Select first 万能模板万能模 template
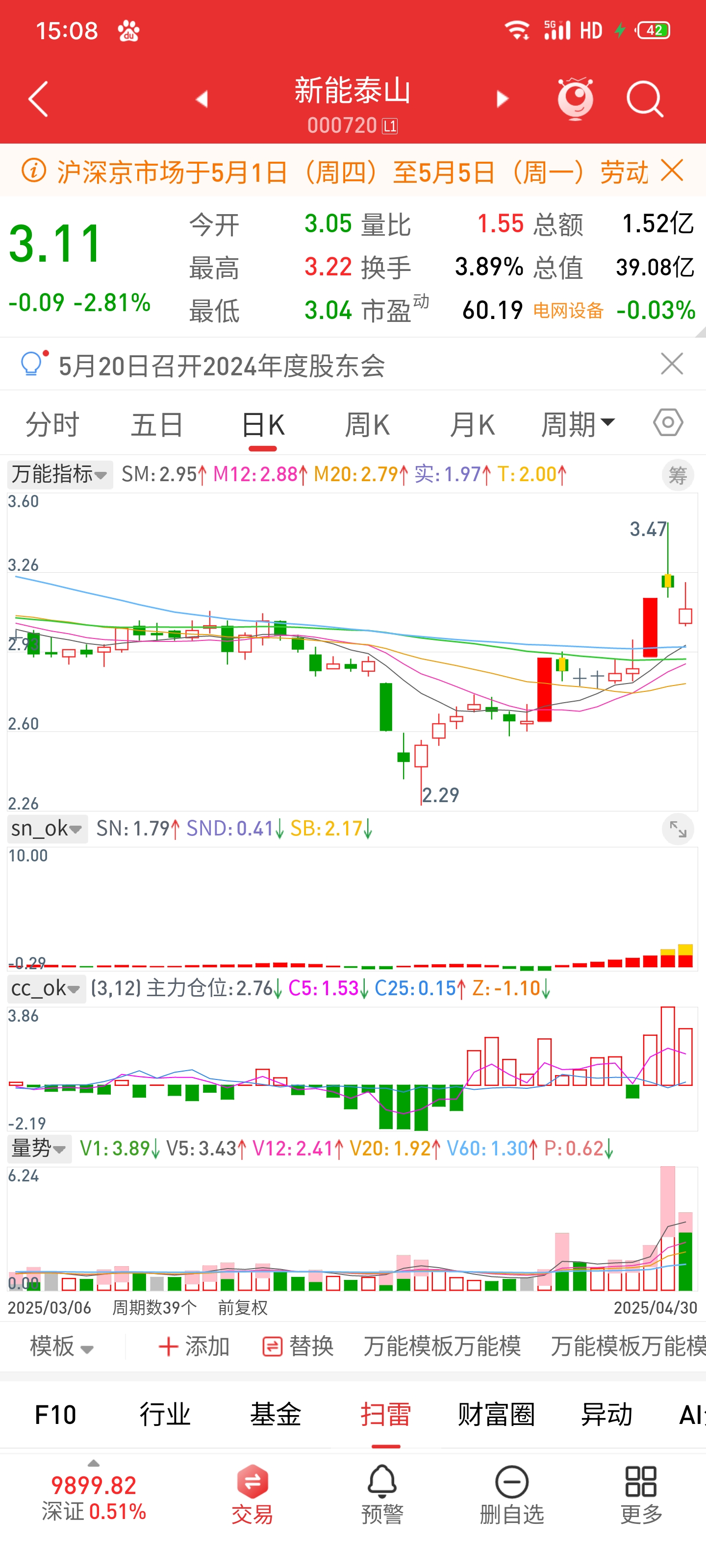 pos(442,1347)
